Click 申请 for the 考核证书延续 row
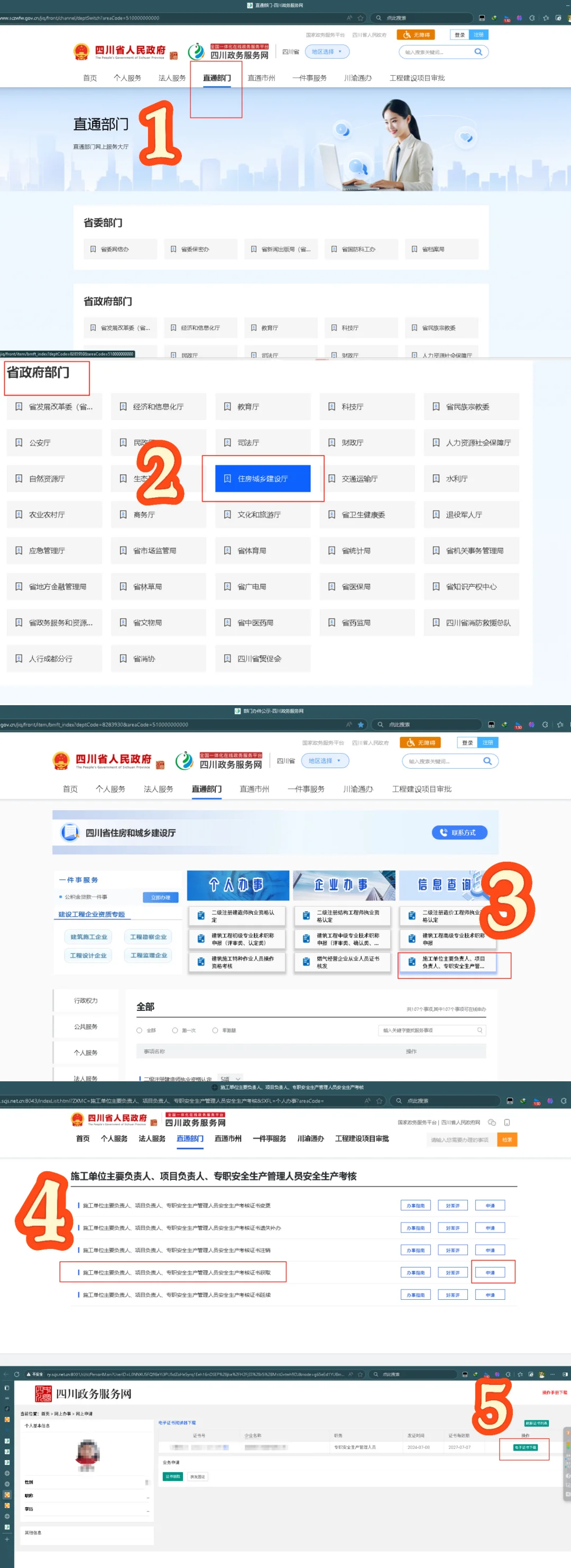Image resolution: width=571 pixels, height=1568 pixels. 490,1294
